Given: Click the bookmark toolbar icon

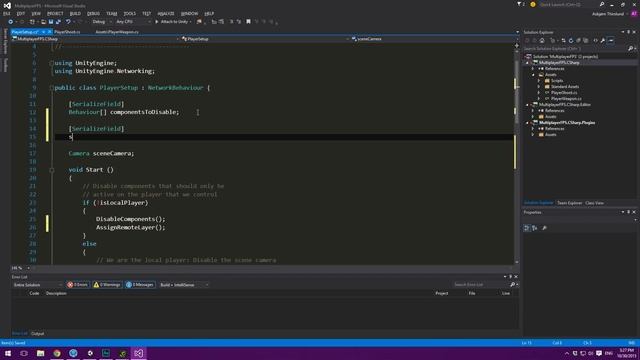Looking at the screenshot, I should point(248,22).
